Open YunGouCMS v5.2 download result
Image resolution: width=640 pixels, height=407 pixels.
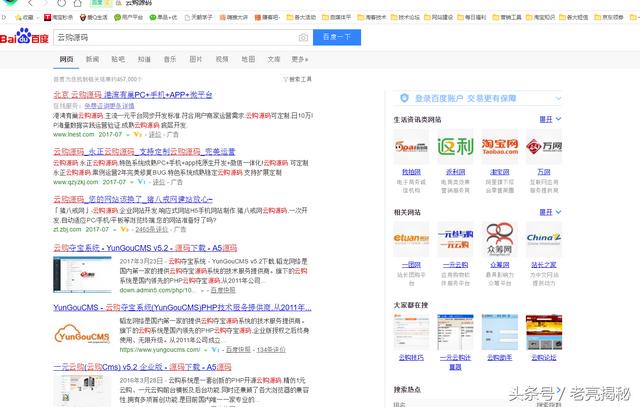click(145, 248)
